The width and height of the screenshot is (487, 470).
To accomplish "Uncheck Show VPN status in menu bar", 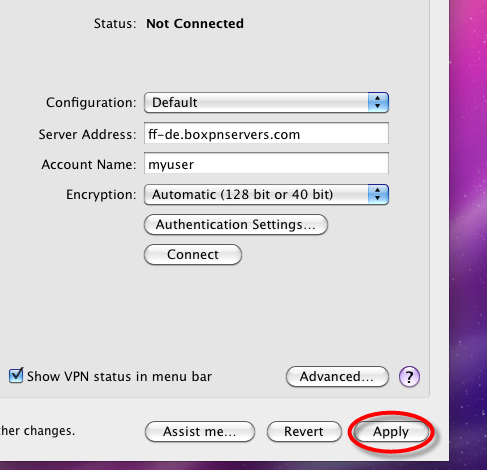I will 16,376.
